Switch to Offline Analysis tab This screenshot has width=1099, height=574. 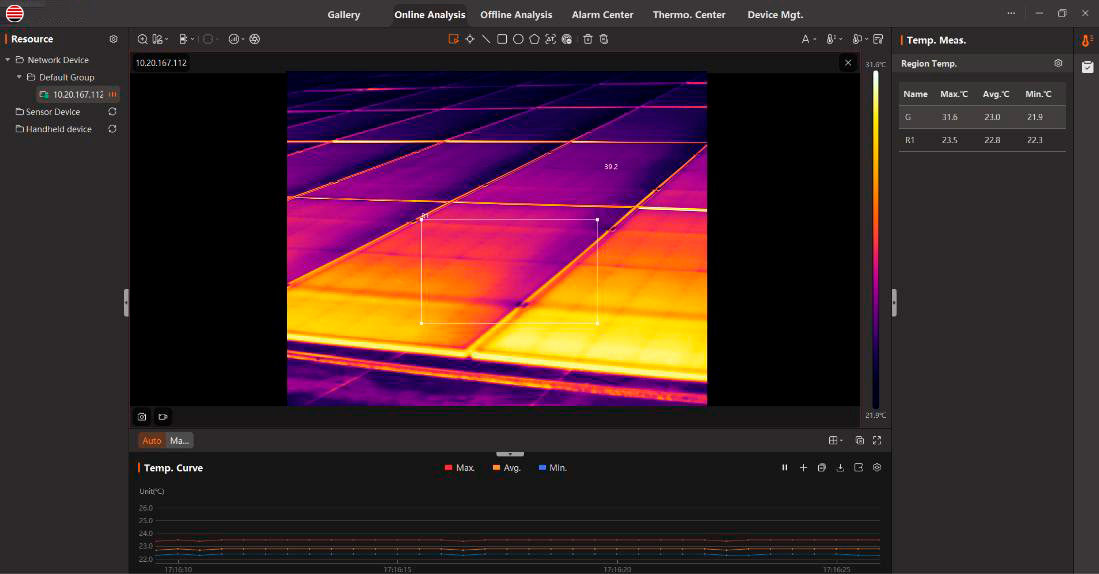pos(516,15)
